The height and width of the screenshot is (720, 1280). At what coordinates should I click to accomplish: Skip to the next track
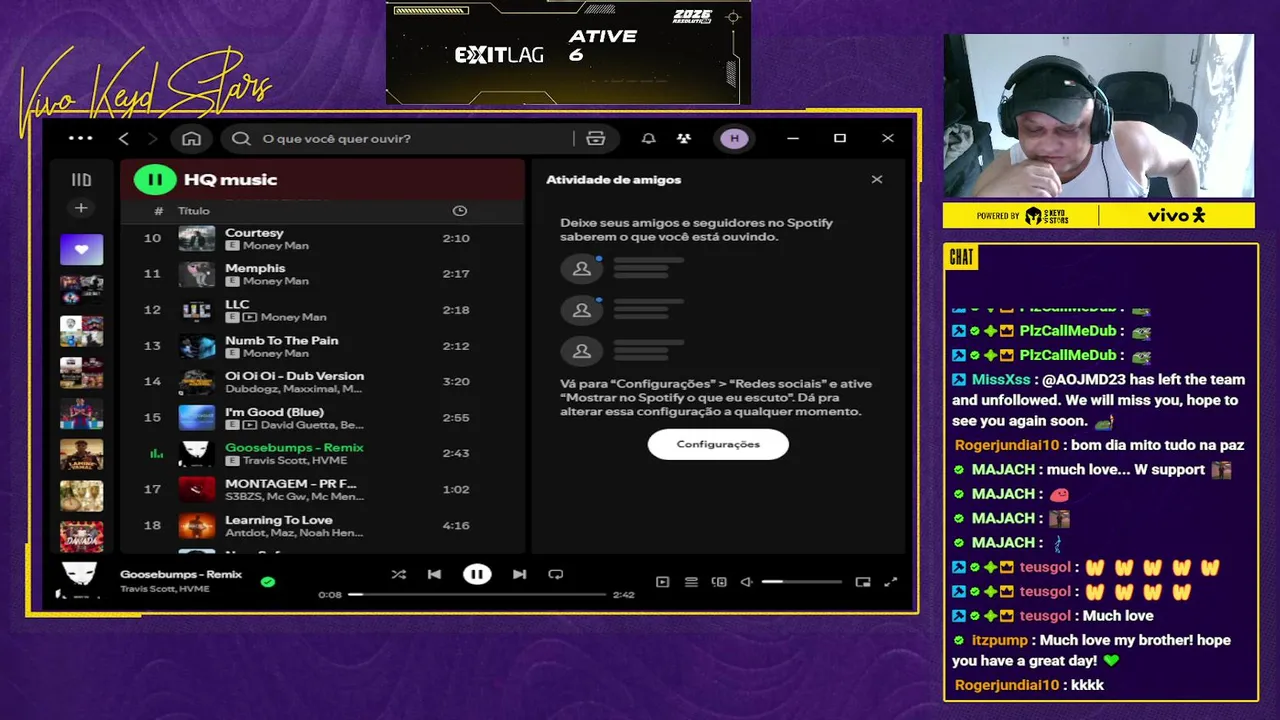coord(519,574)
